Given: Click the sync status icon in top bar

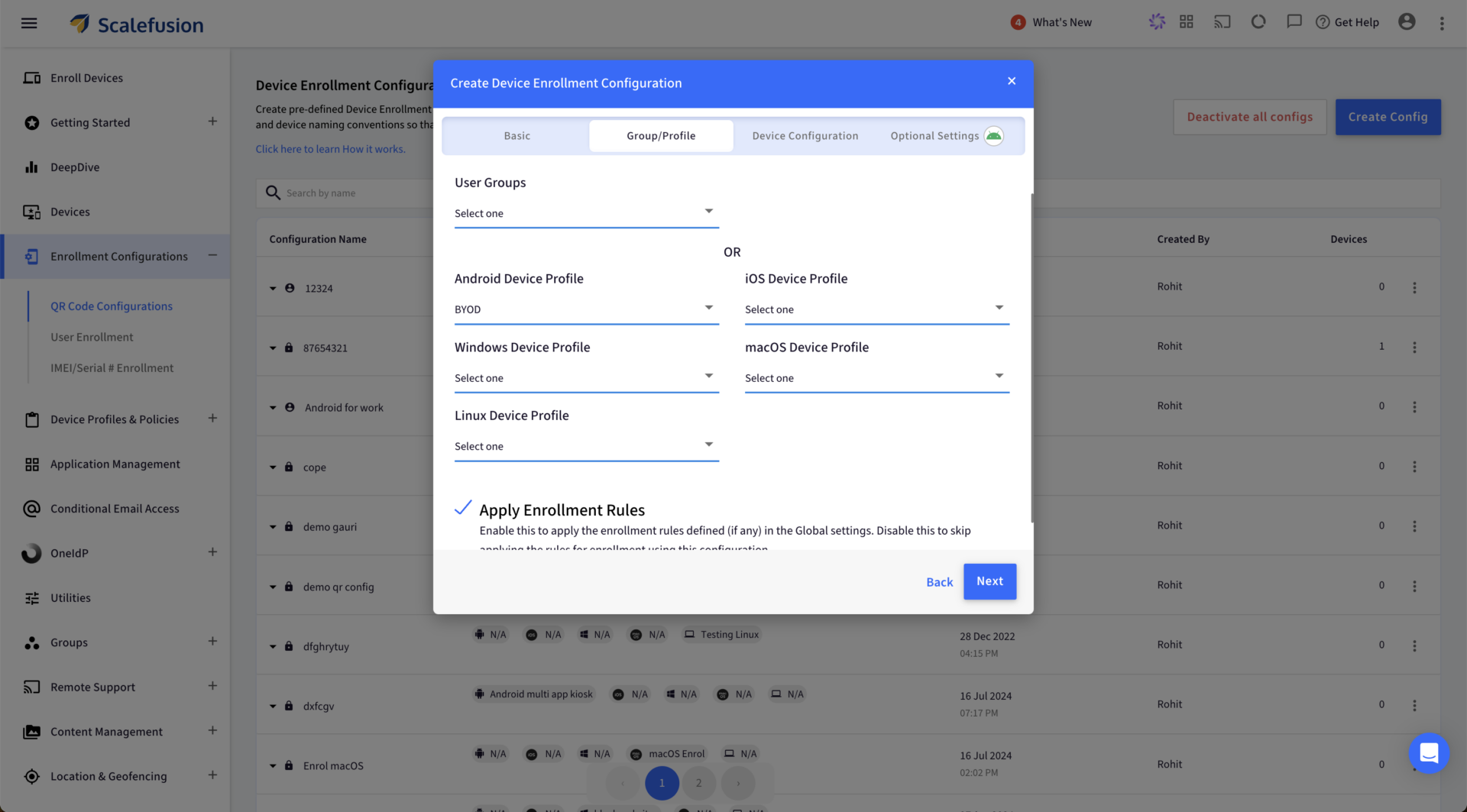Looking at the screenshot, I should point(1258,21).
